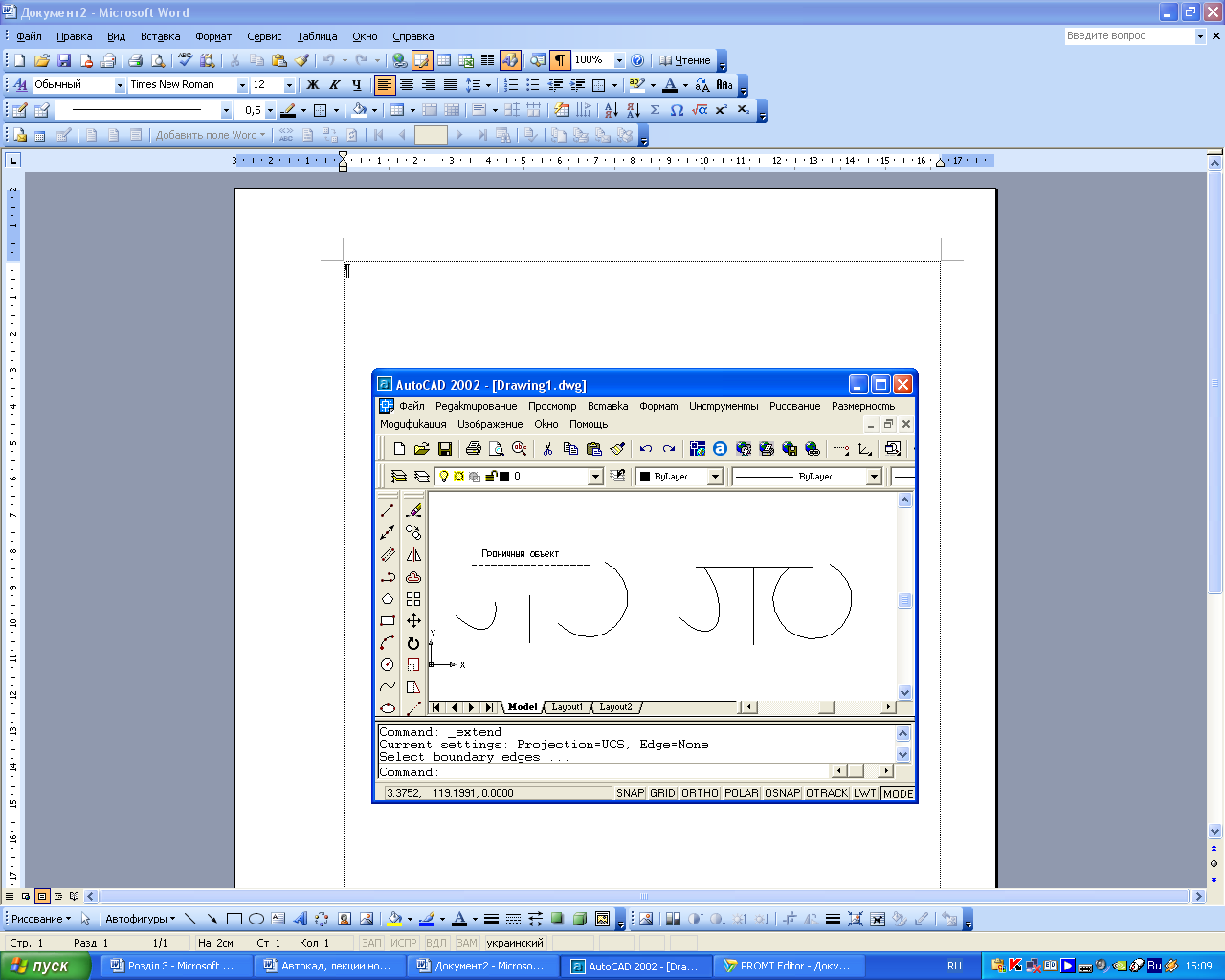Click AutoCAD Move tool icon
The width and height of the screenshot is (1225, 980).
point(413,621)
